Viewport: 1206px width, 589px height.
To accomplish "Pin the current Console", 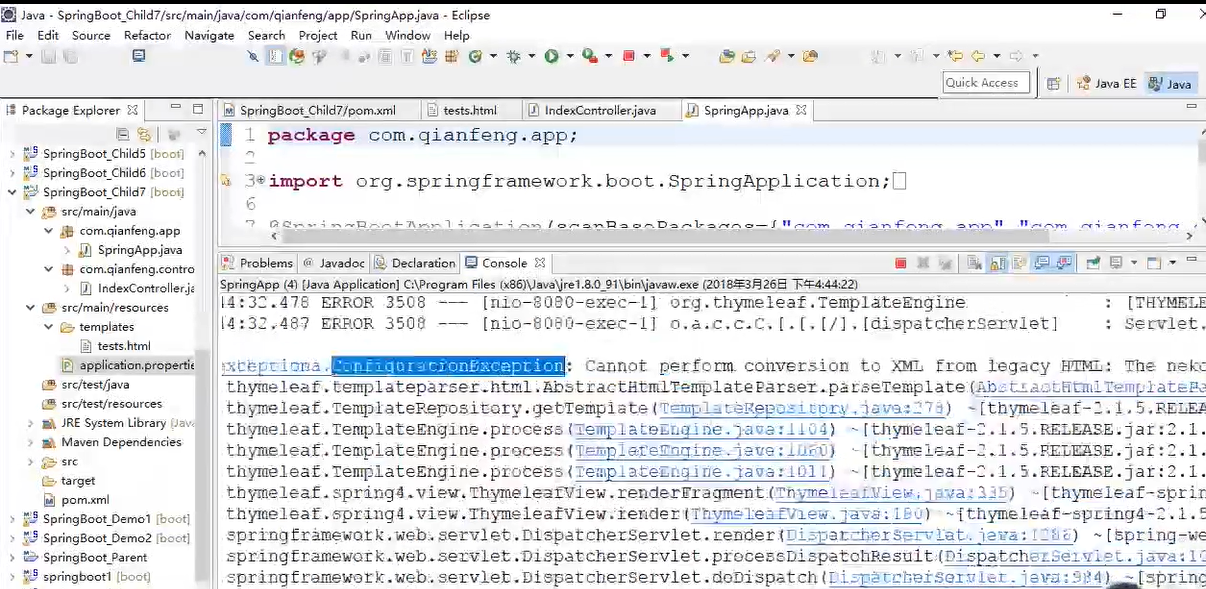I will [x=1093, y=263].
